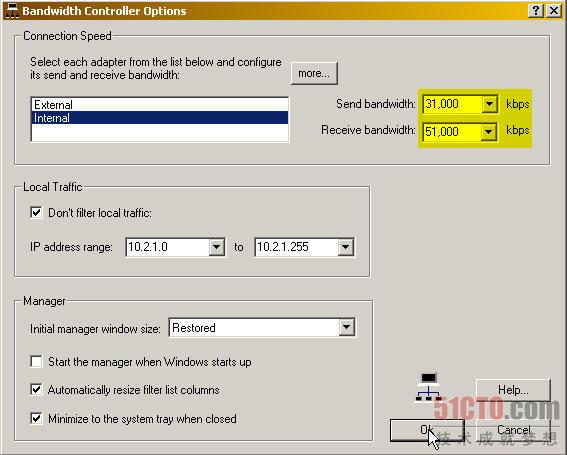Open the Send bandwidth dropdown arrow
567x455 pixels.
(489, 104)
